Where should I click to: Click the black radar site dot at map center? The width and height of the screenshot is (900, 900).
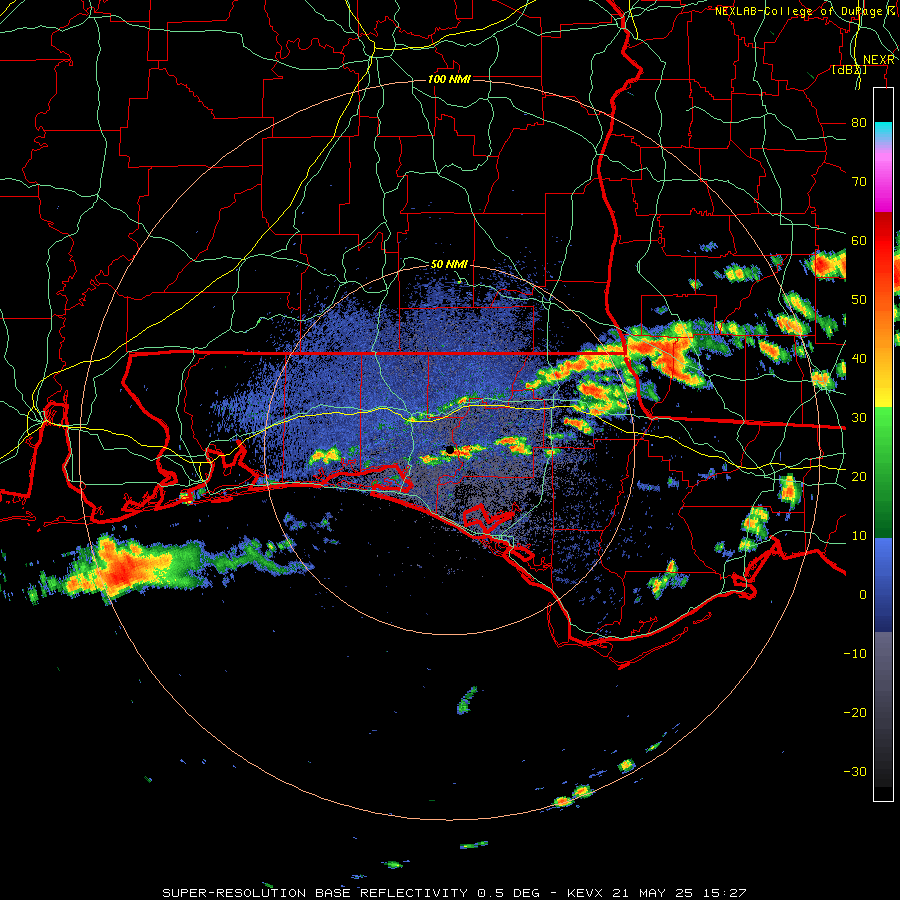pyautogui.click(x=449, y=450)
